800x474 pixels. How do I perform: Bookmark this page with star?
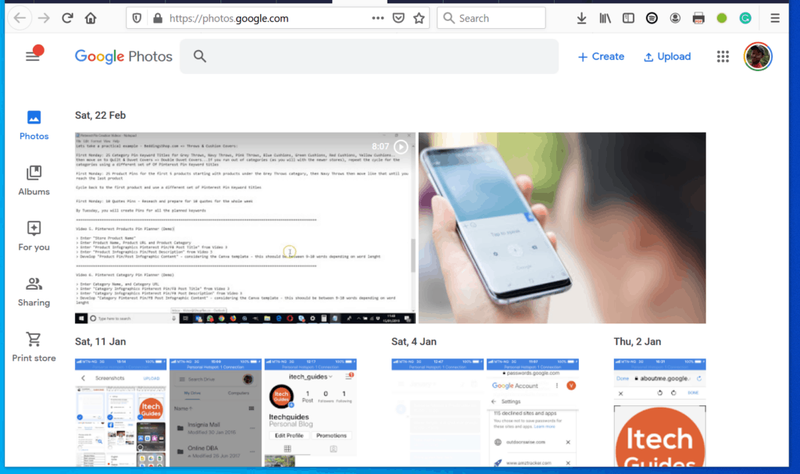click(x=419, y=18)
